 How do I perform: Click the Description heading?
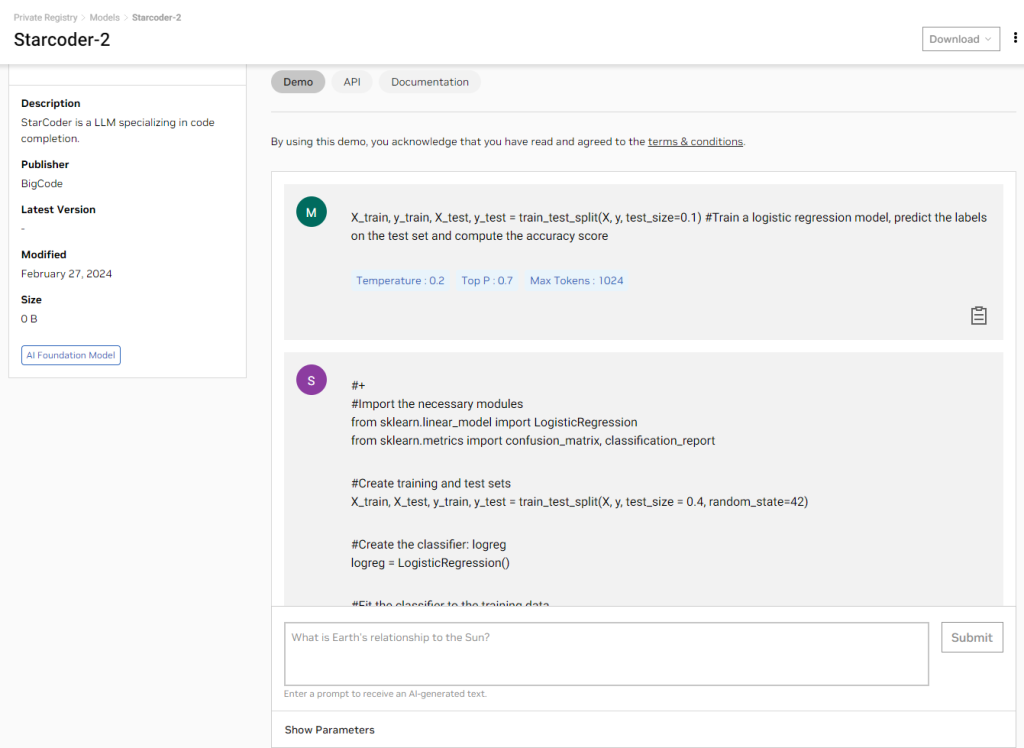pyautogui.click(x=50, y=103)
